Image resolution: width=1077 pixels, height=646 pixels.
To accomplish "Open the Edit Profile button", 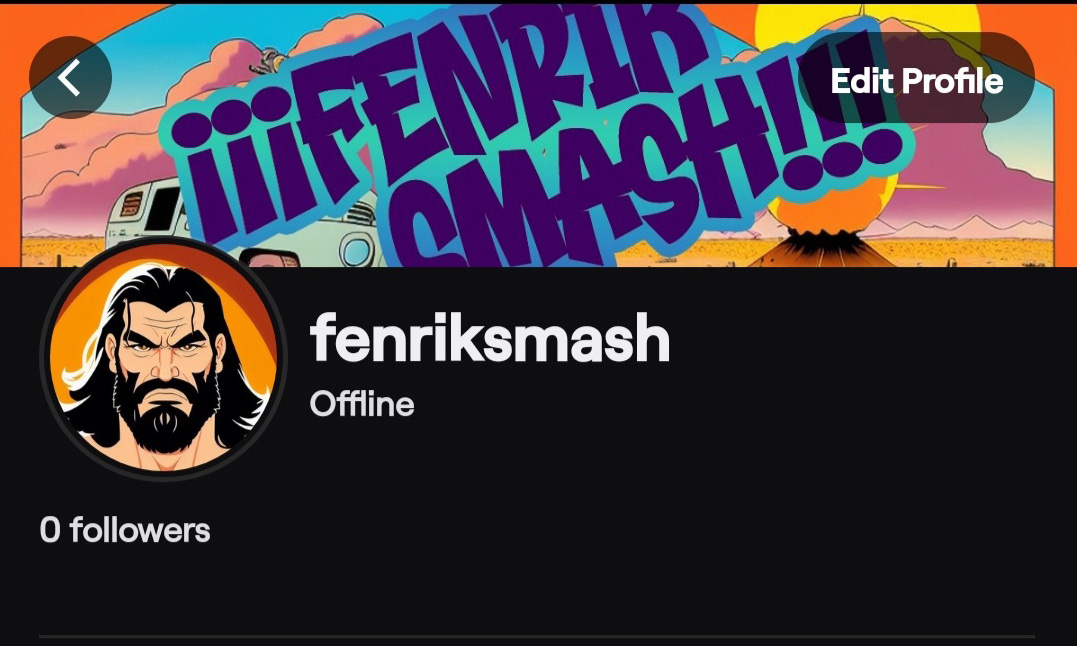I will [x=916, y=78].
